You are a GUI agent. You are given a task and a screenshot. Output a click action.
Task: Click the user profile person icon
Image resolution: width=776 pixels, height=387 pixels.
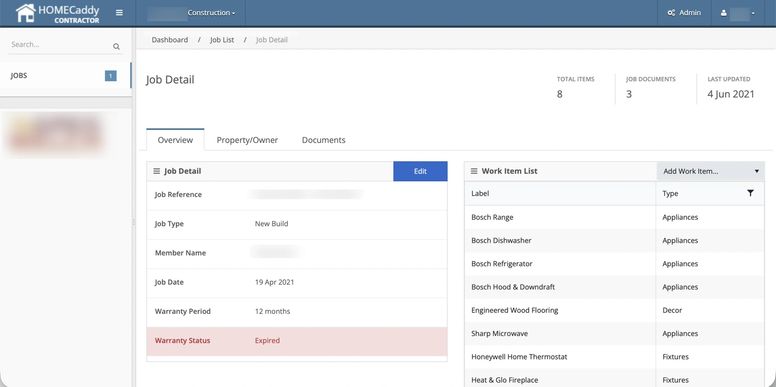point(724,13)
